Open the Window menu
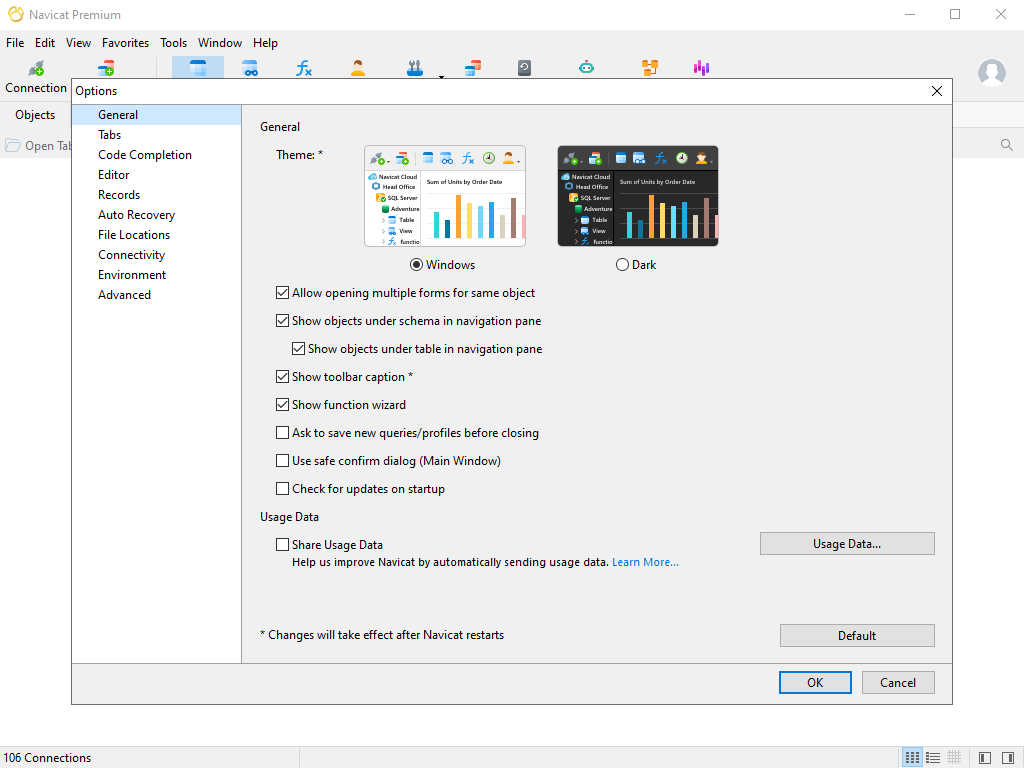This screenshot has height=768, width=1024. pyautogui.click(x=220, y=42)
